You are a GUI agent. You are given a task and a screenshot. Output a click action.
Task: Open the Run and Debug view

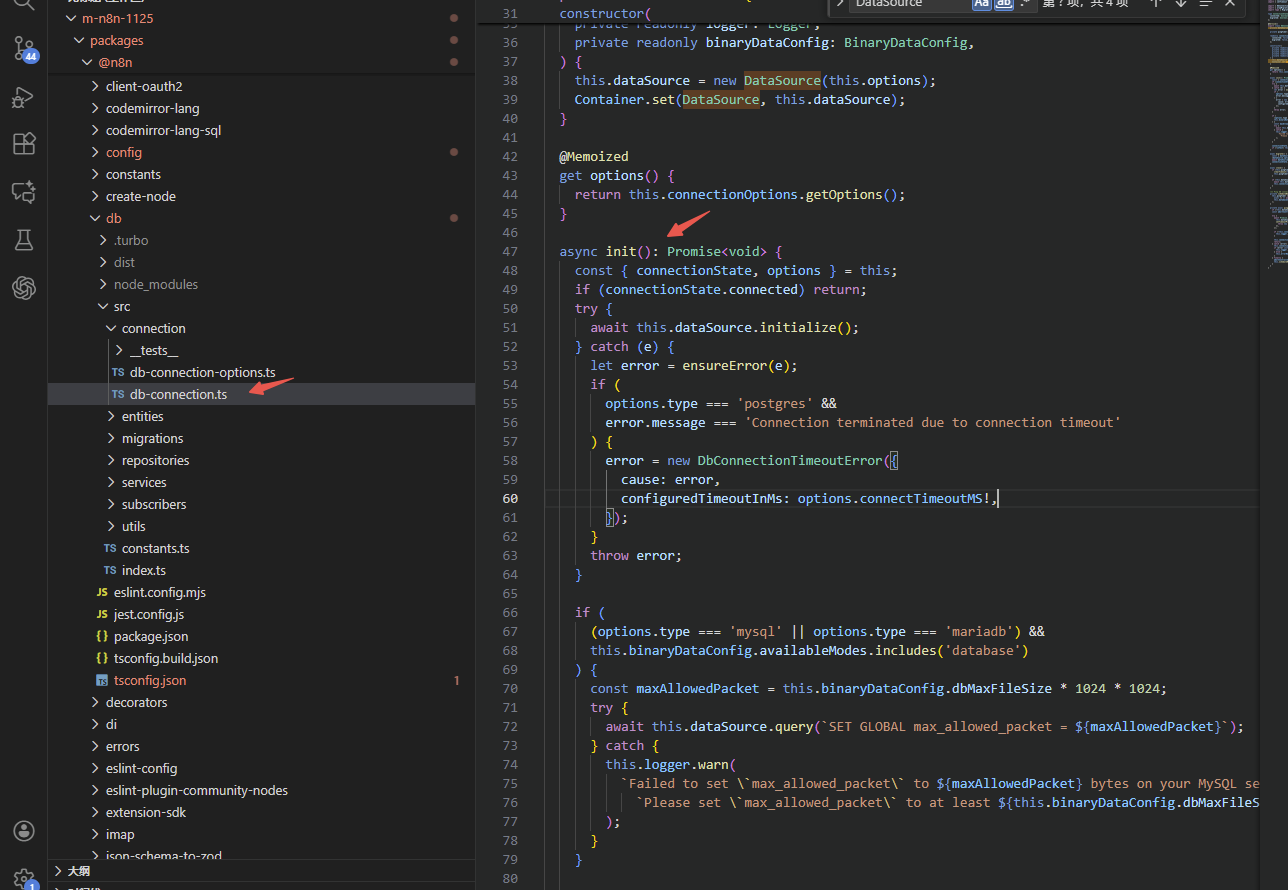tap(23, 97)
